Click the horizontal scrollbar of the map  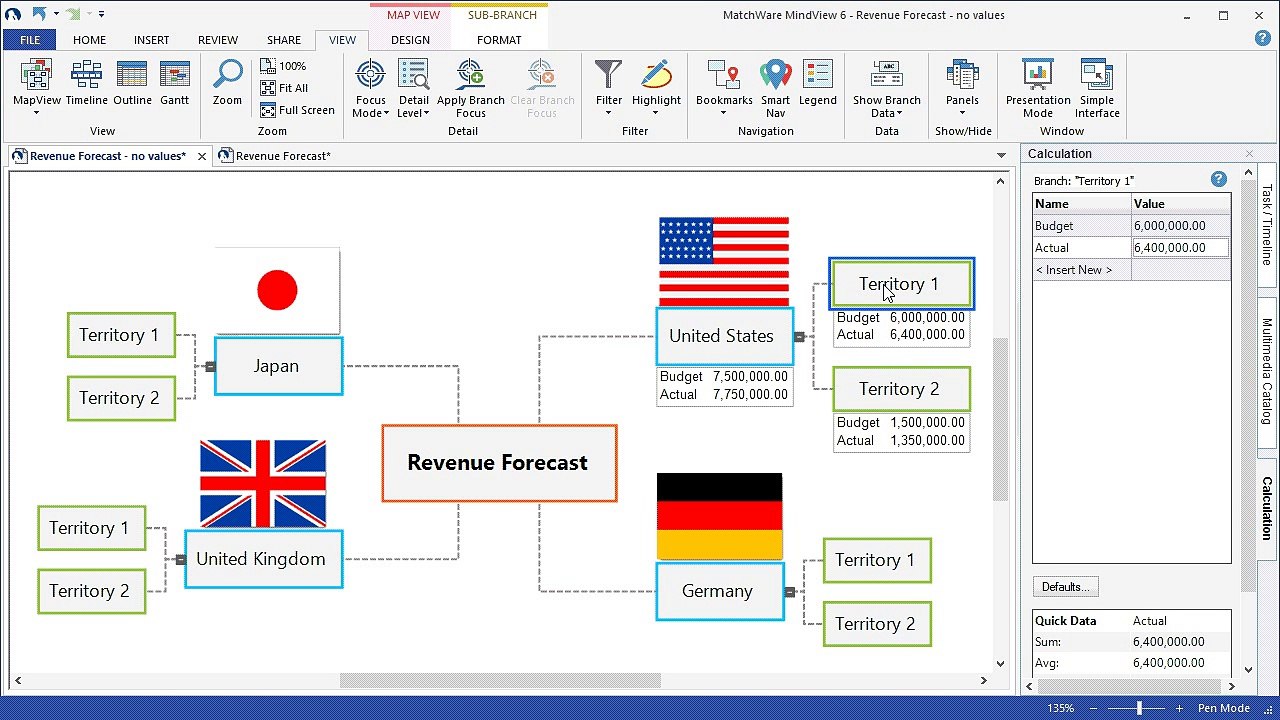pos(500,681)
